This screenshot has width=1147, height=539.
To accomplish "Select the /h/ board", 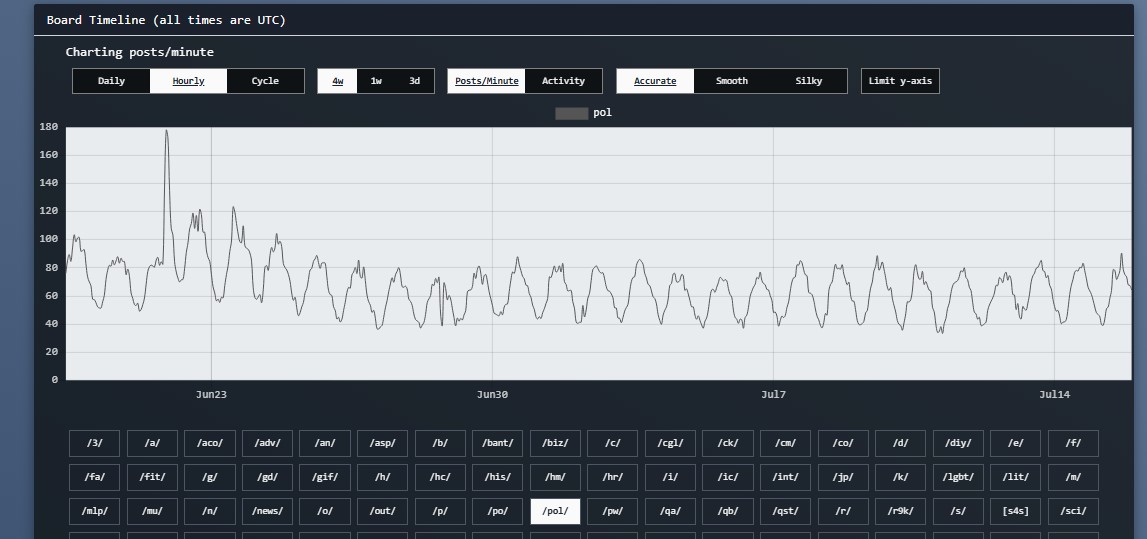I will 383,478.
